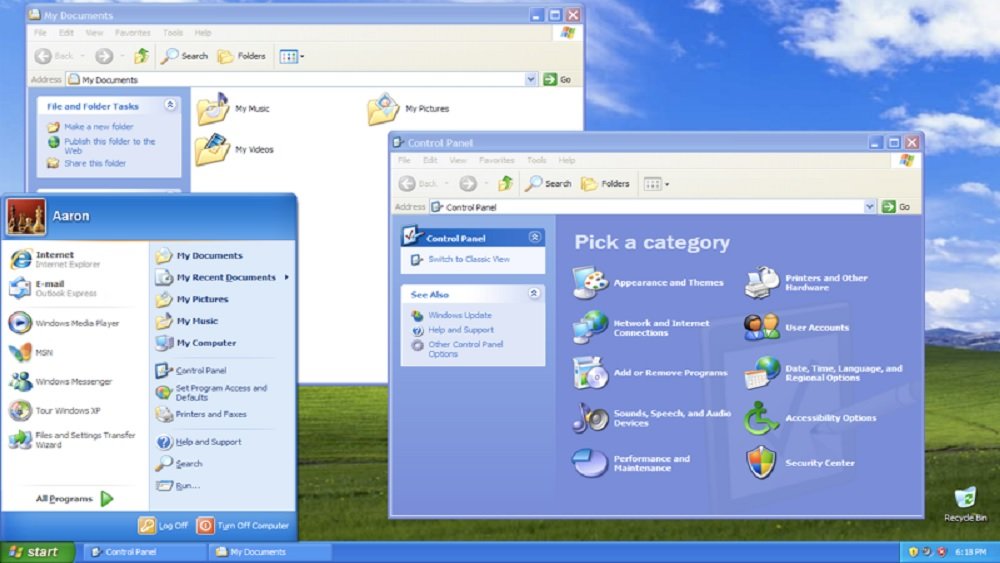
Task: Launch Windows Media Player from Start menu
Action: click(x=20, y=323)
